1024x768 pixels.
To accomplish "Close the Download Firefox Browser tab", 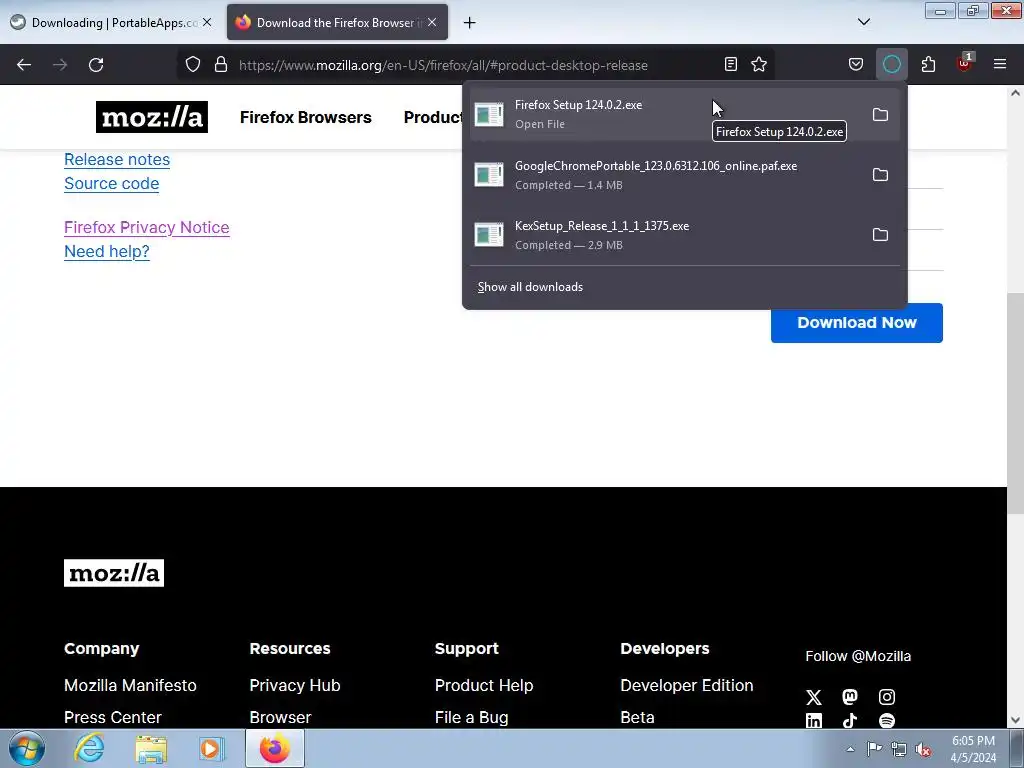I will point(432,22).
